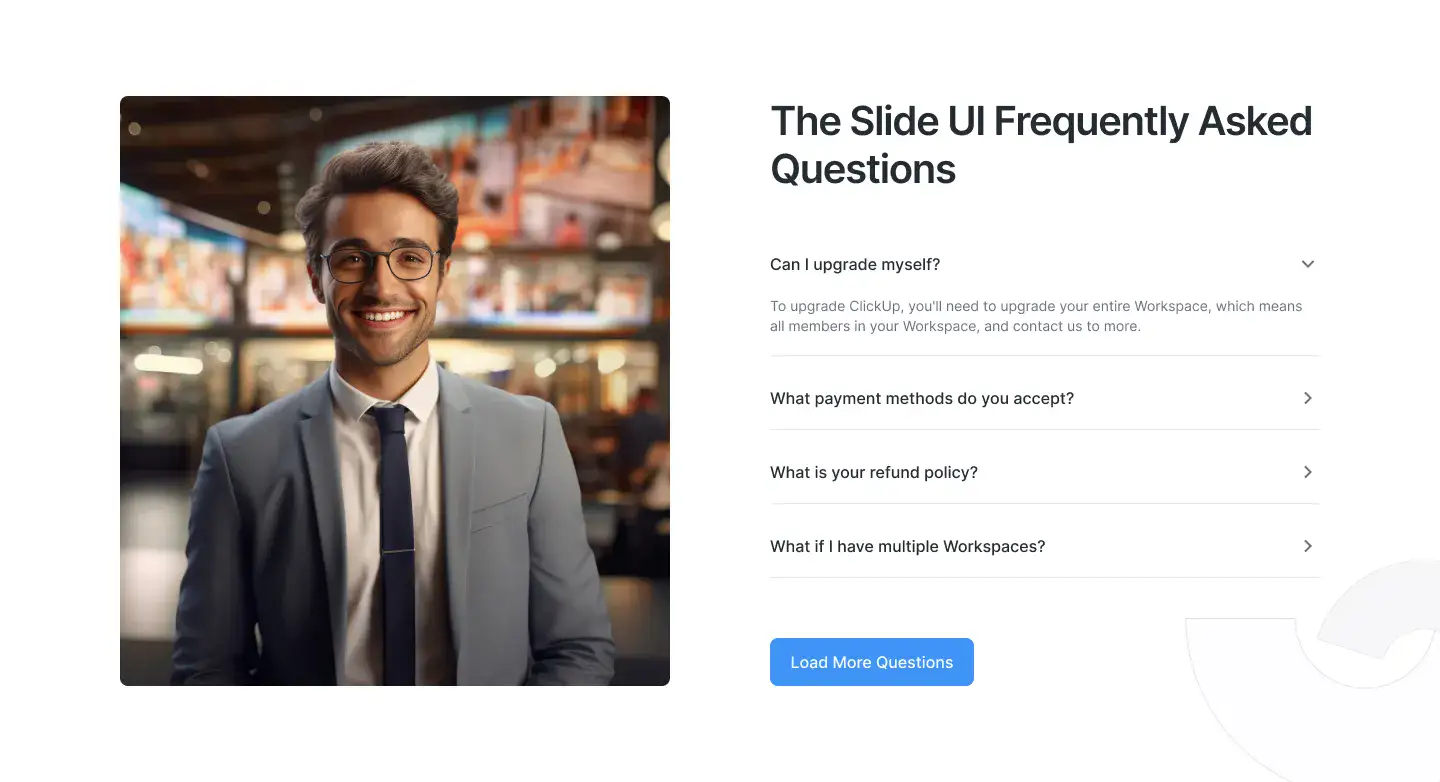1440x782 pixels.
Task: Click the Load More Questions button
Action: [872, 662]
